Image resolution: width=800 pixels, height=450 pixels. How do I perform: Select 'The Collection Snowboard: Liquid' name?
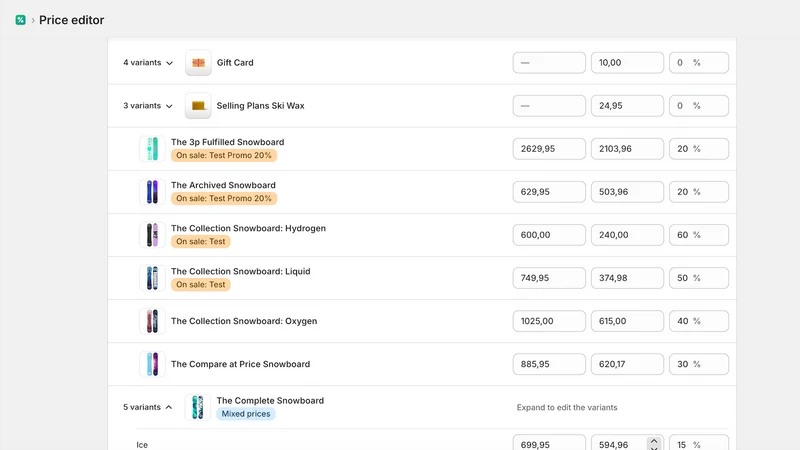[240, 271]
